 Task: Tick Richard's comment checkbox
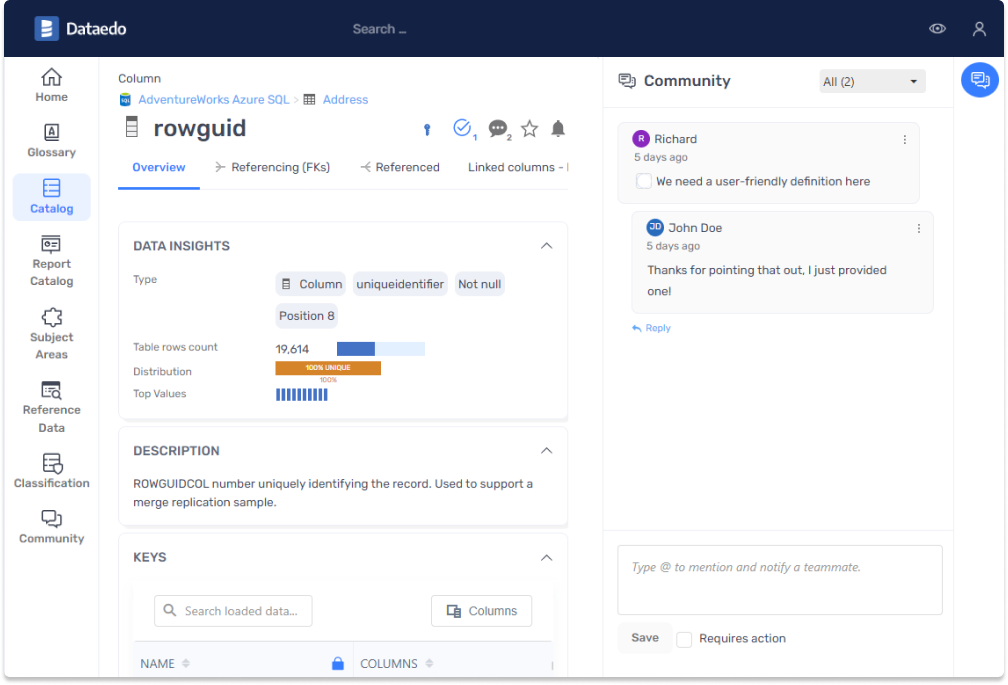tap(643, 181)
